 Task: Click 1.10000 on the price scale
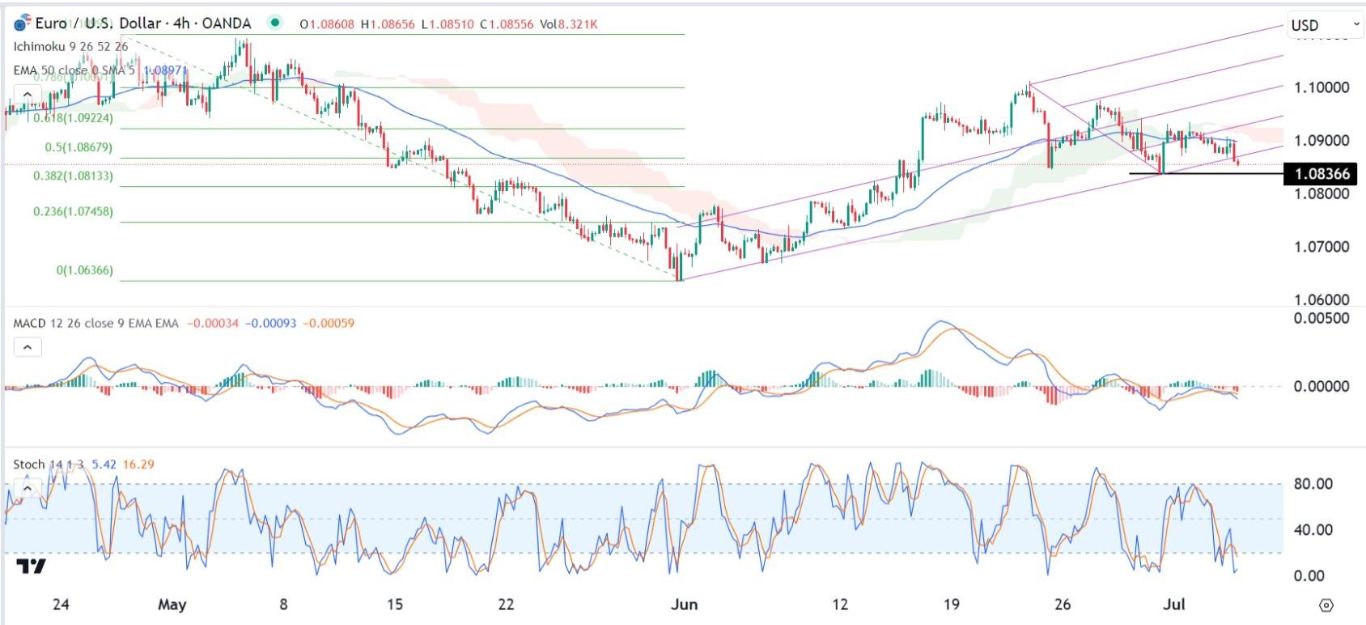1320,87
